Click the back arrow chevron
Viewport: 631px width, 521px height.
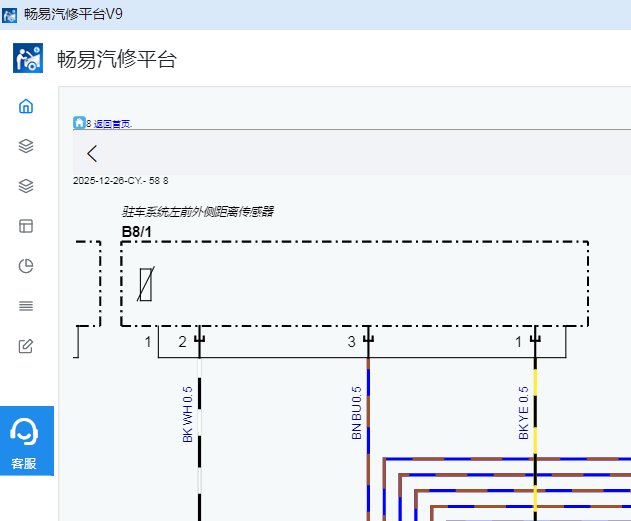click(x=92, y=153)
